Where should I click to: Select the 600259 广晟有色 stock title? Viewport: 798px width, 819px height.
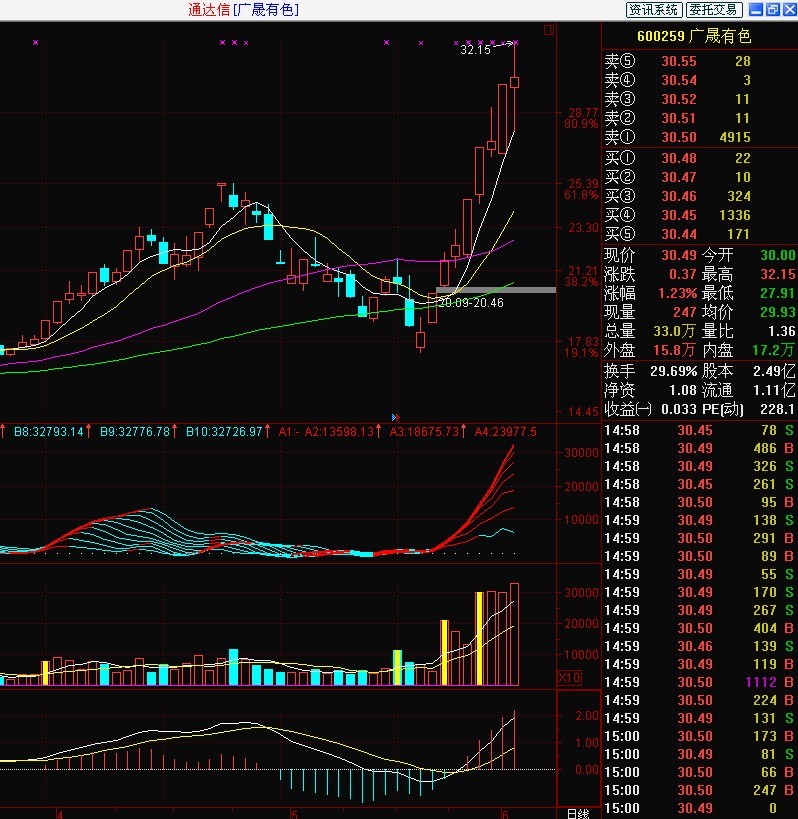pos(694,36)
